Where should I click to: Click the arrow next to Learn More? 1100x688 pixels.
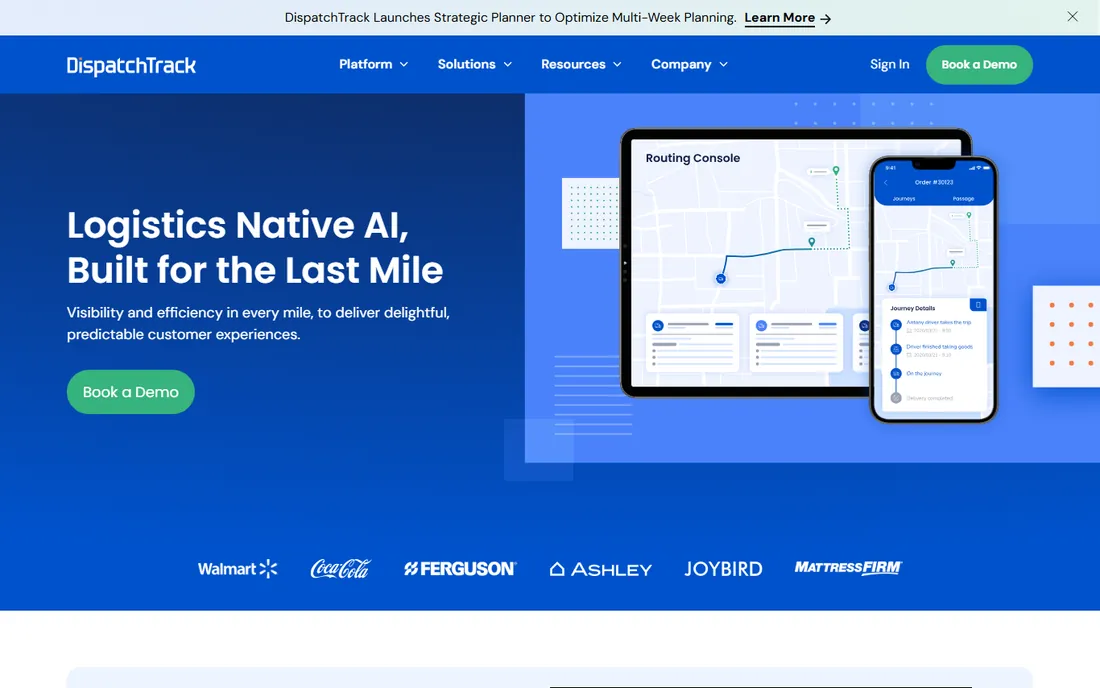coord(826,19)
